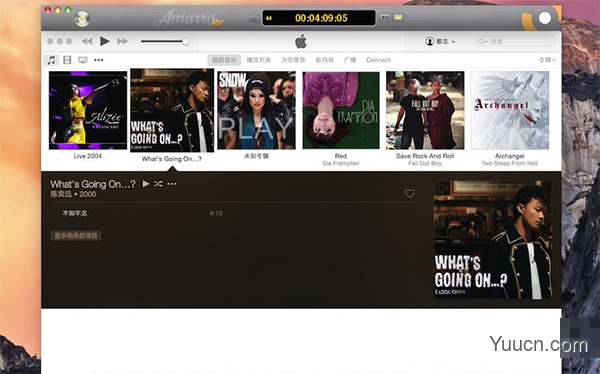Viewport: 600px width, 374px height.
Task: Open the Fall Out Boy album cover
Action: point(425,110)
